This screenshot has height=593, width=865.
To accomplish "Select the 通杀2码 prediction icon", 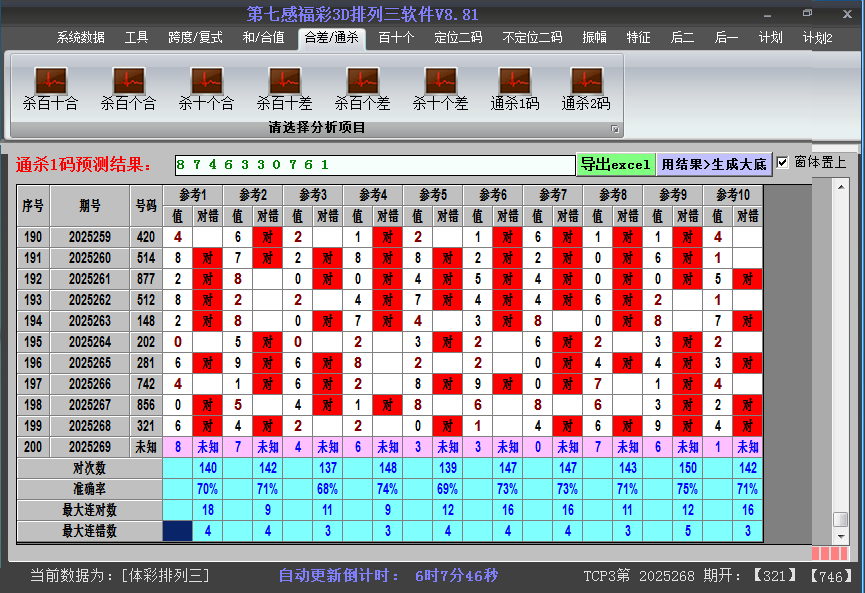I will pos(586,88).
